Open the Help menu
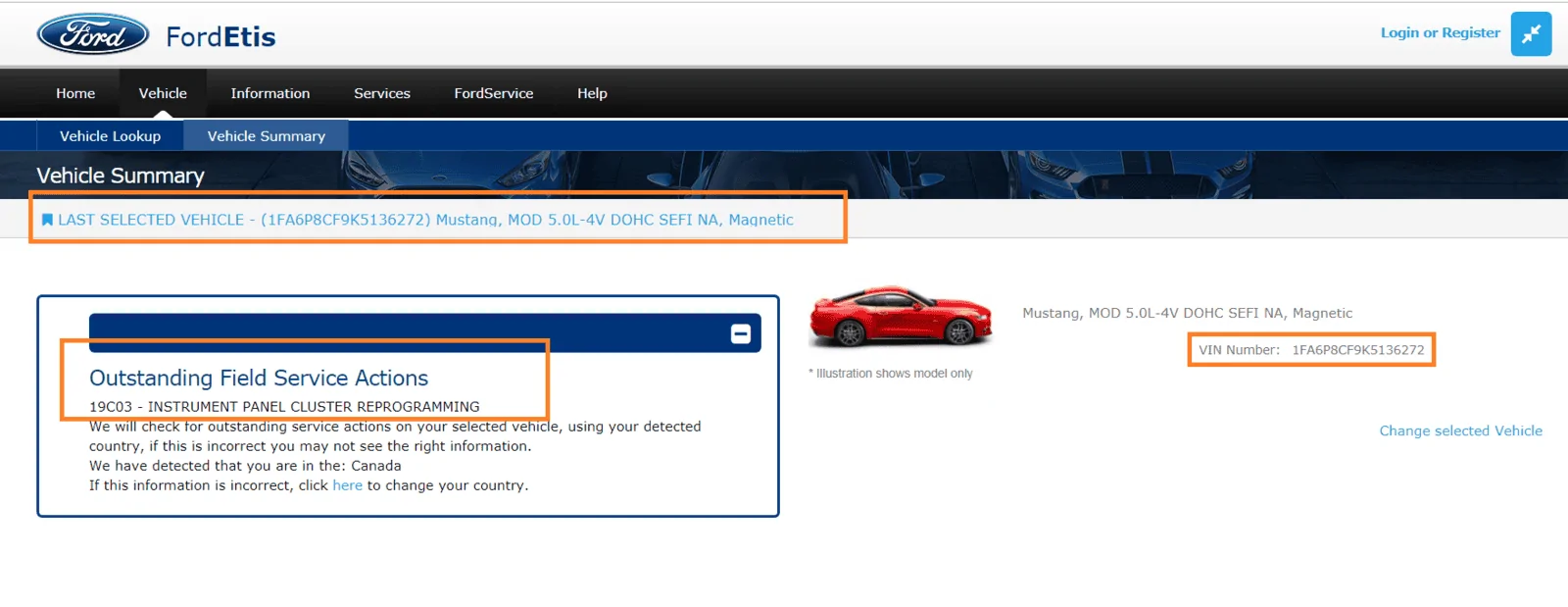The width and height of the screenshot is (1568, 607). pos(592,93)
